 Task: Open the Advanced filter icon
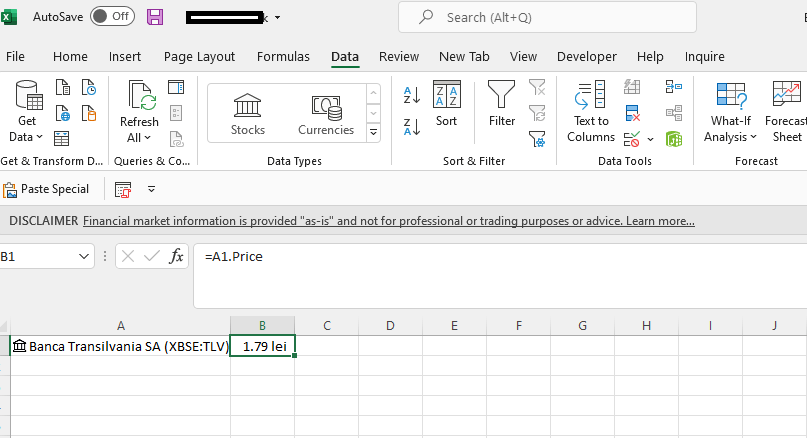click(537, 138)
